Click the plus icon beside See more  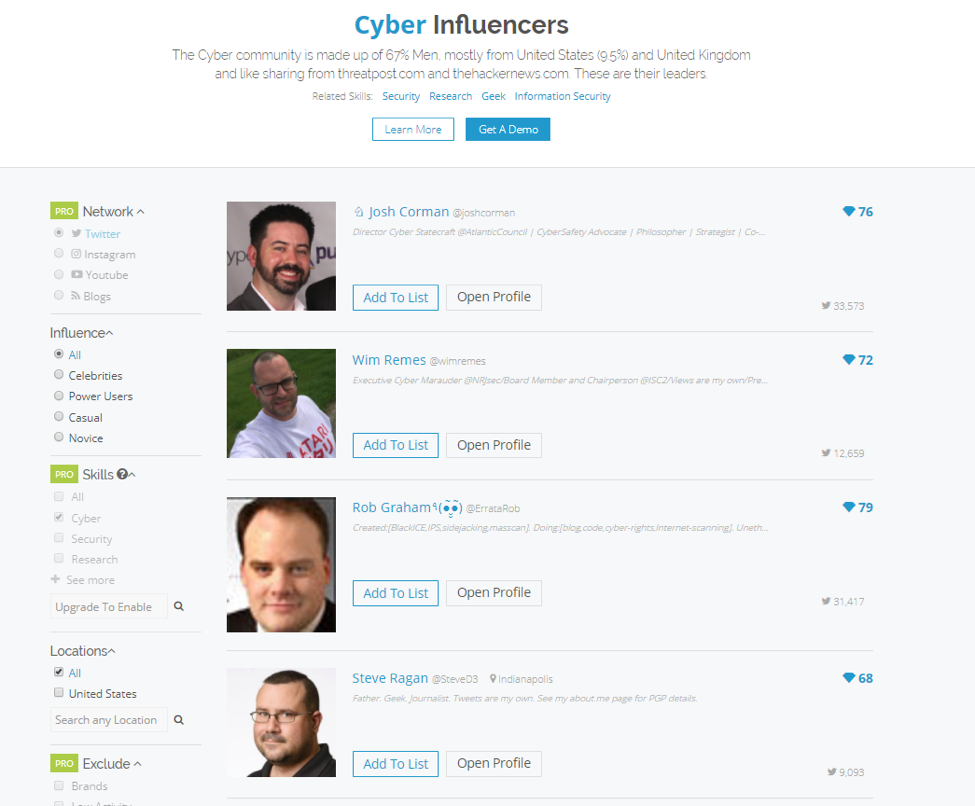click(x=56, y=580)
